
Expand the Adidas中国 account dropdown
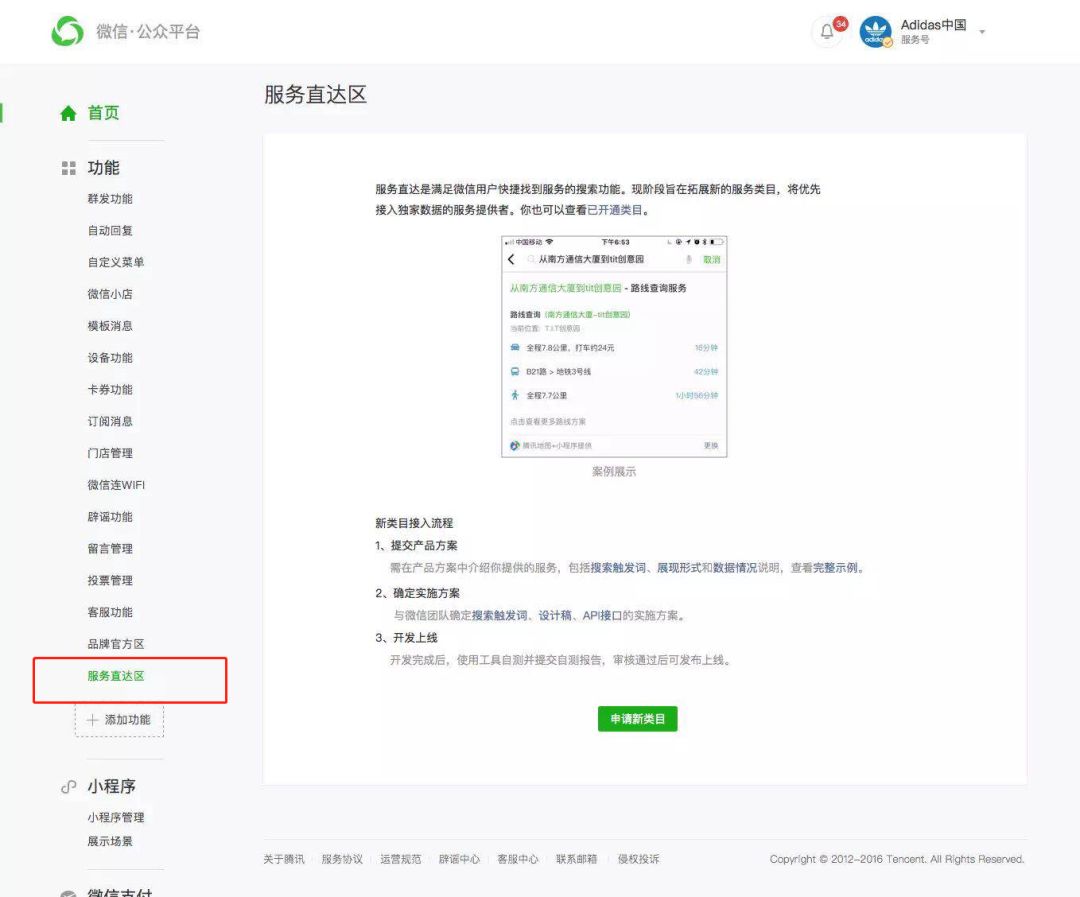click(981, 32)
